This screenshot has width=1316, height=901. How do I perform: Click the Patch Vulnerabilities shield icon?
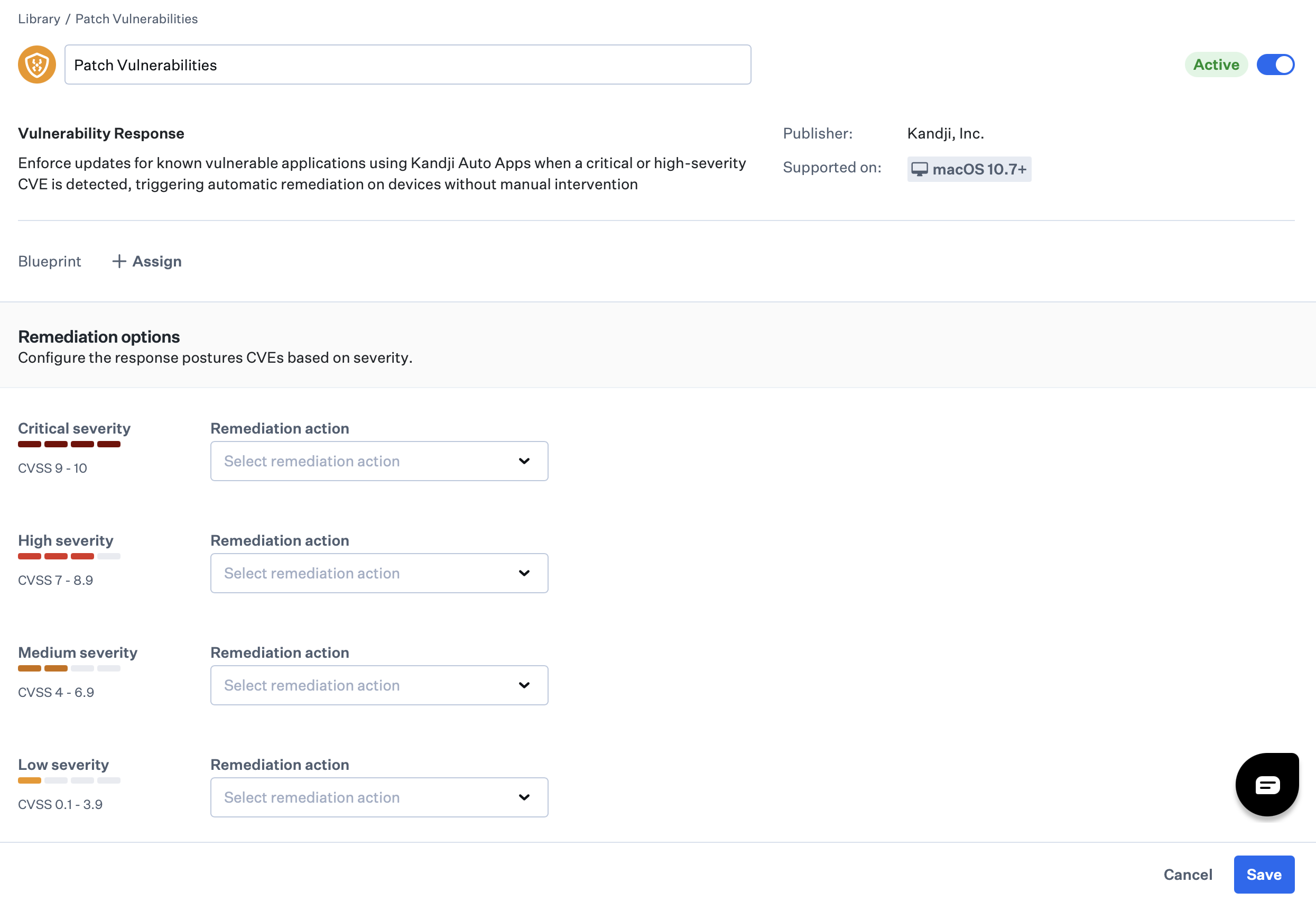(x=37, y=65)
